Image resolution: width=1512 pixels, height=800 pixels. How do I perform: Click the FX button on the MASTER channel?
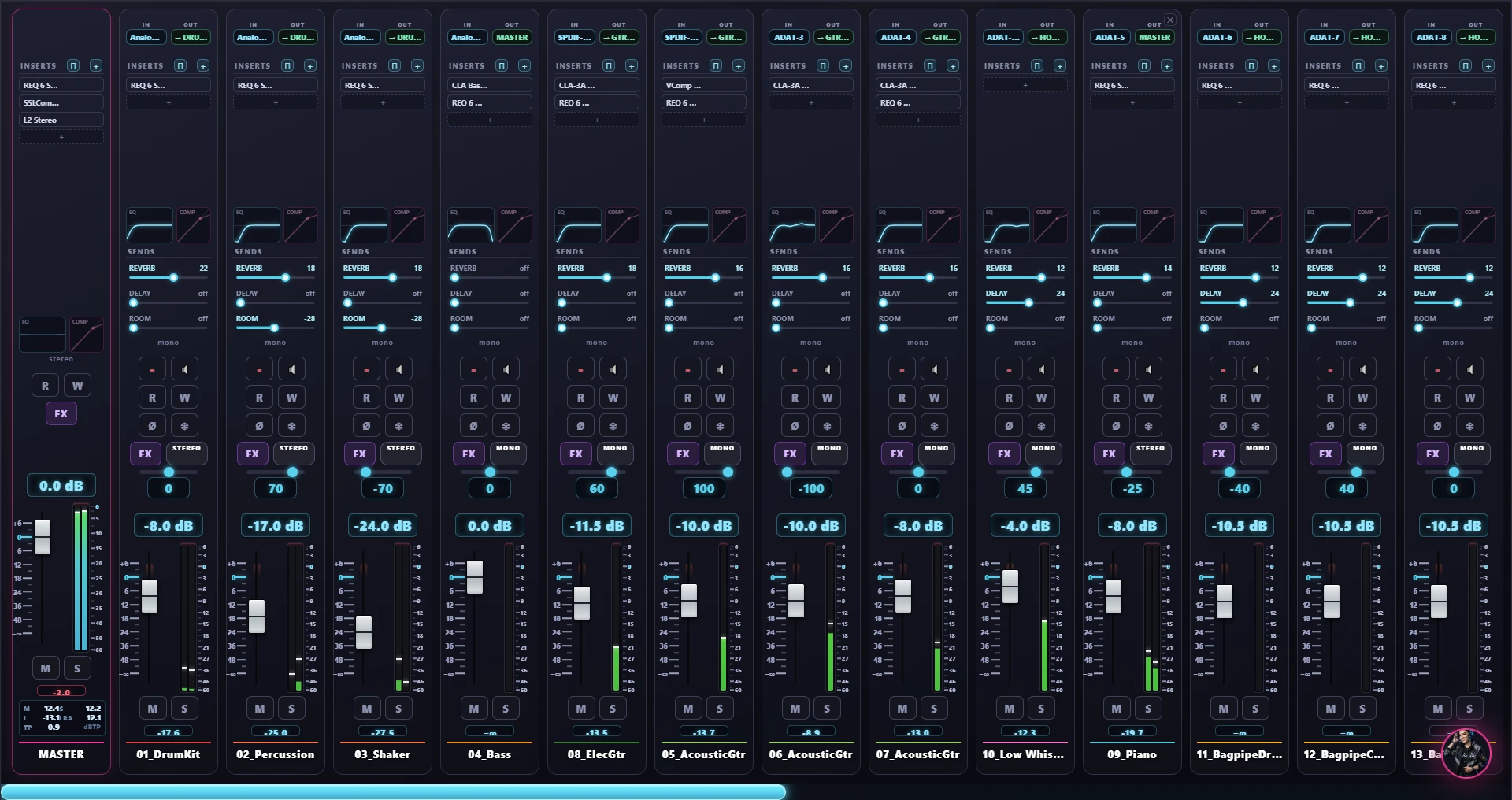[61, 413]
